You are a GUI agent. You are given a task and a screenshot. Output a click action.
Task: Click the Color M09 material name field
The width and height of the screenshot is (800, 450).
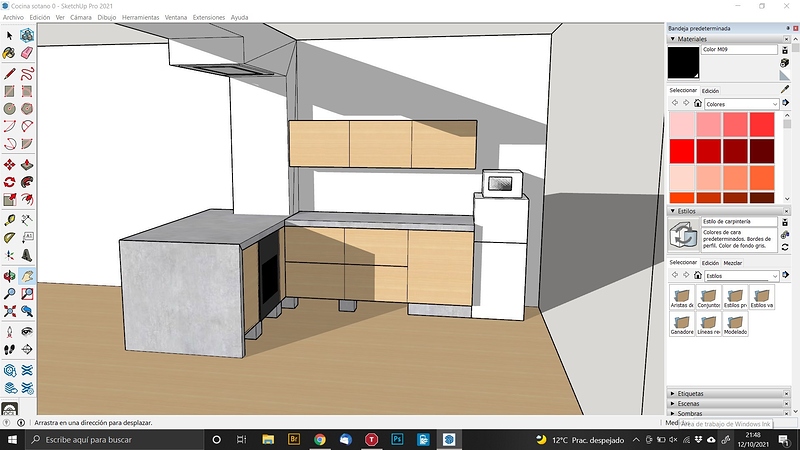pos(739,49)
